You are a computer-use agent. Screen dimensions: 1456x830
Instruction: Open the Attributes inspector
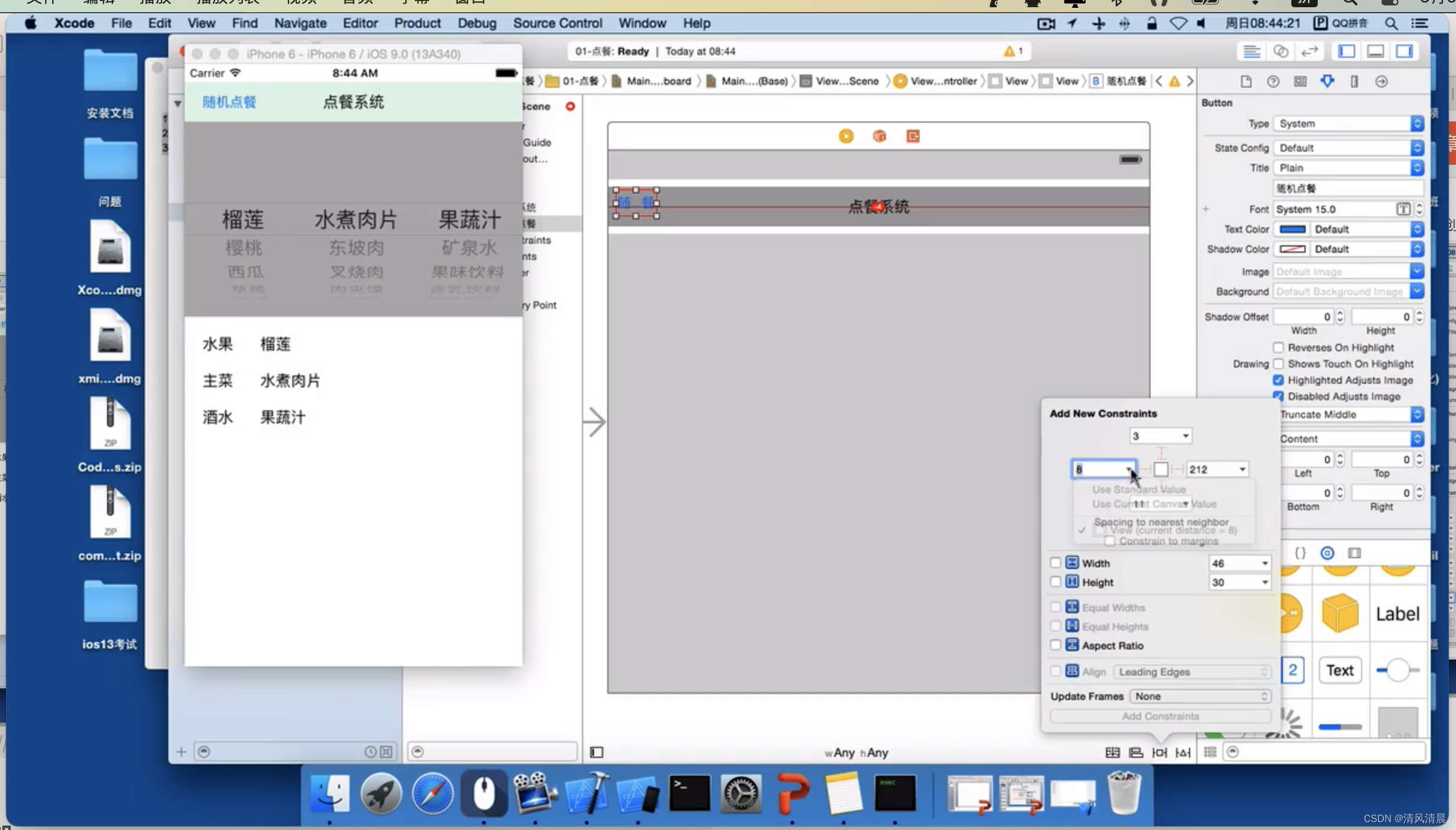pos(1327,81)
